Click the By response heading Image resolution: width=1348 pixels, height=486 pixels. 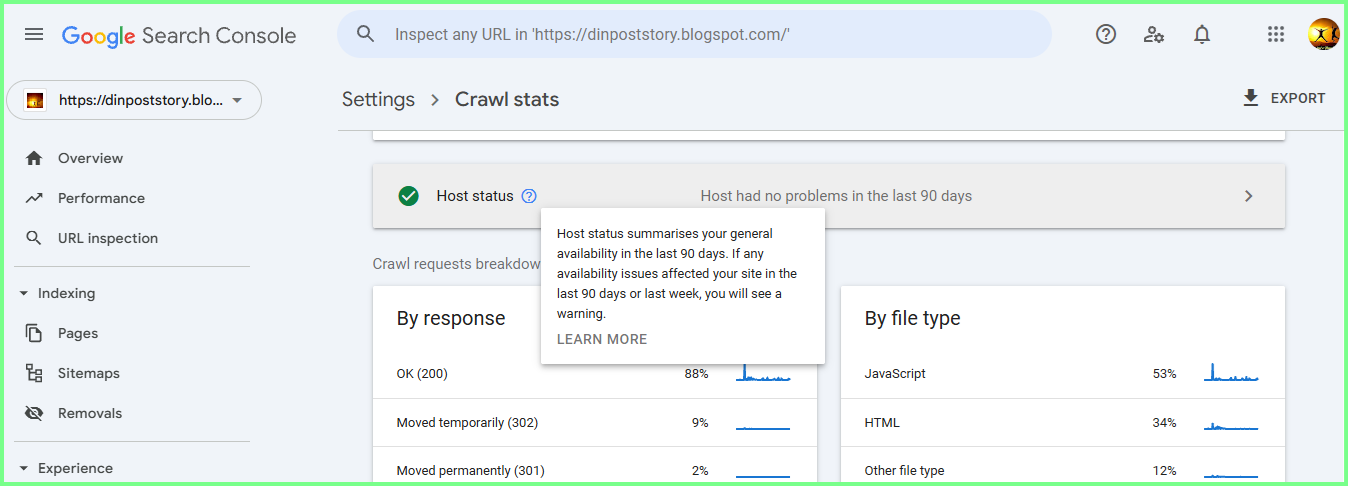coord(451,318)
